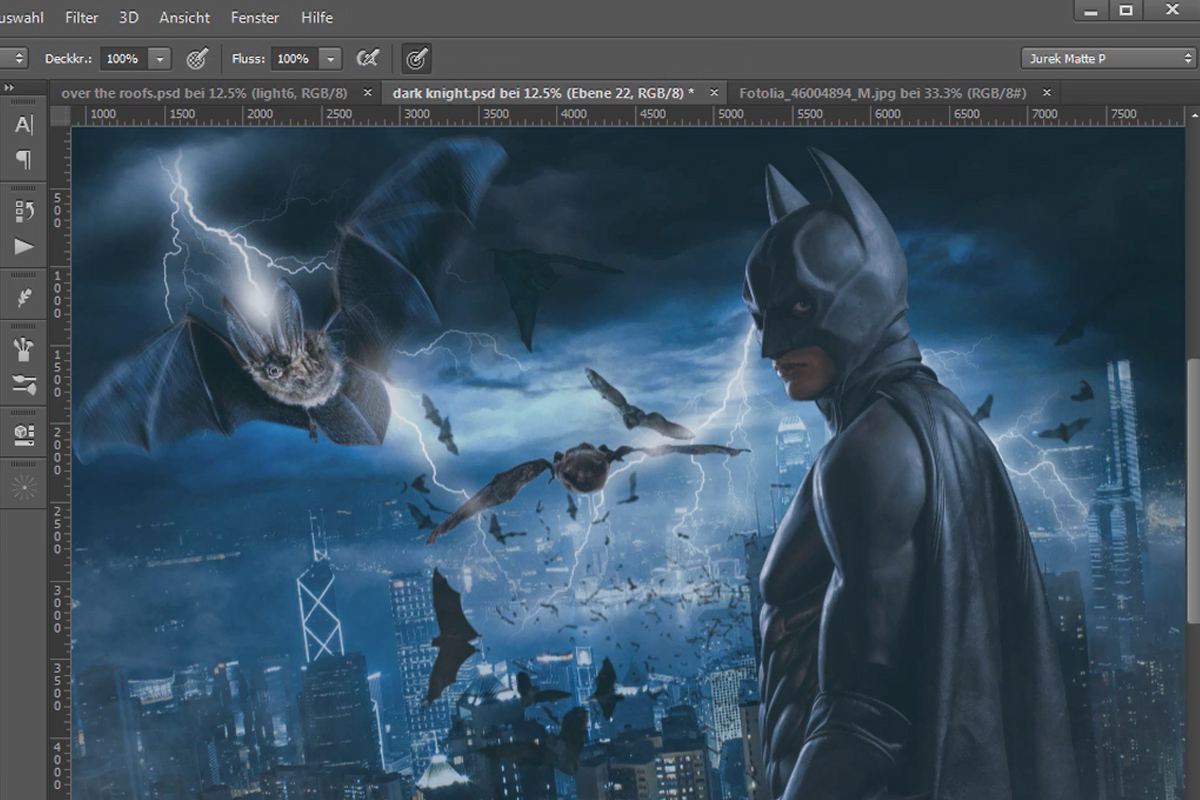Toggle pressure for opacity next to Deckkr.
Image resolution: width=1200 pixels, height=800 pixels.
point(197,59)
